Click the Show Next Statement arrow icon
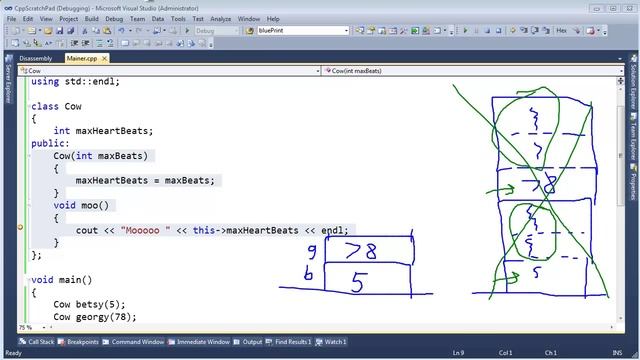This screenshot has height=360, width=640. point(513,31)
